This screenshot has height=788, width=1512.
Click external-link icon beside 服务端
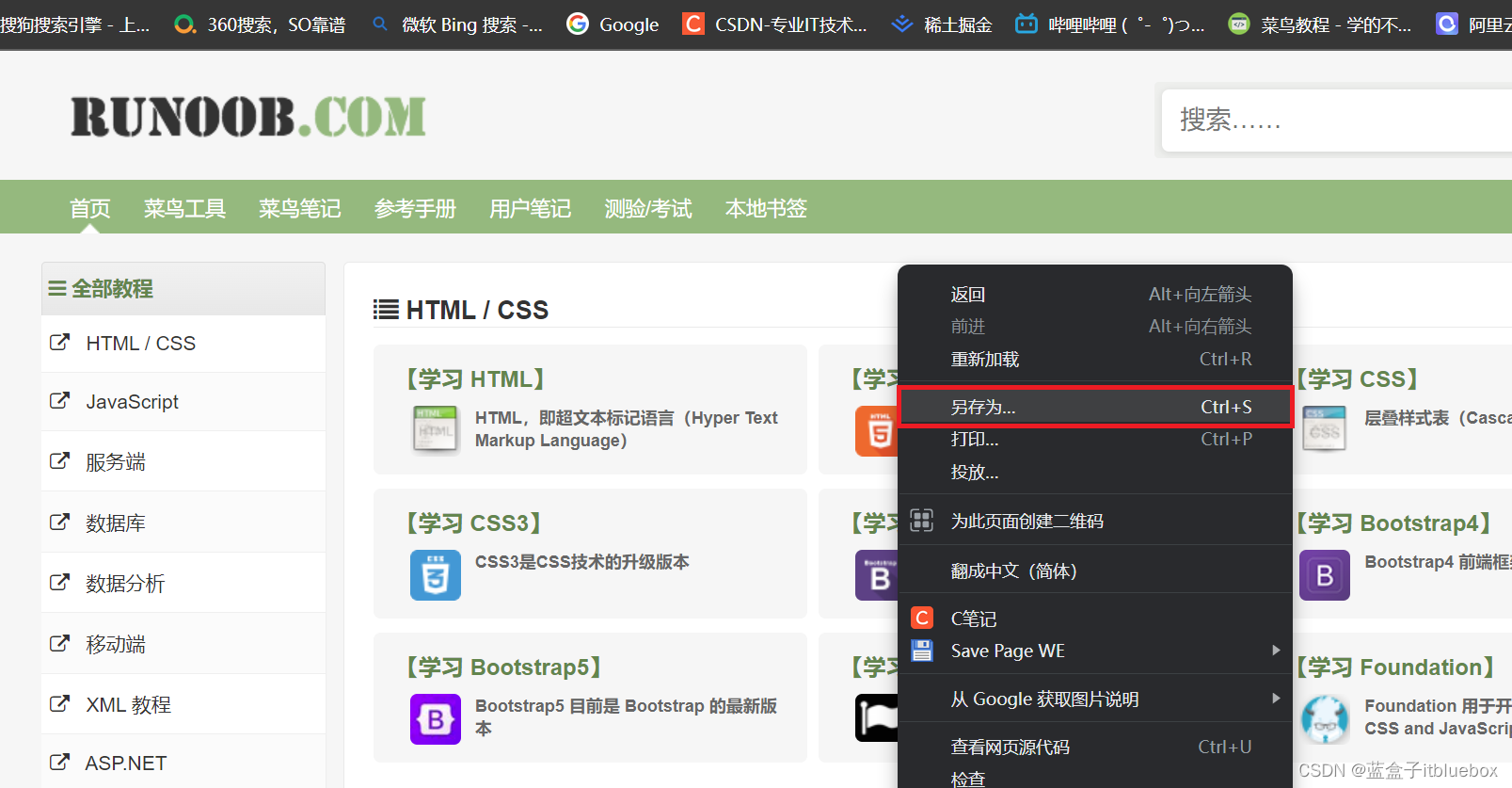[59, 460]
